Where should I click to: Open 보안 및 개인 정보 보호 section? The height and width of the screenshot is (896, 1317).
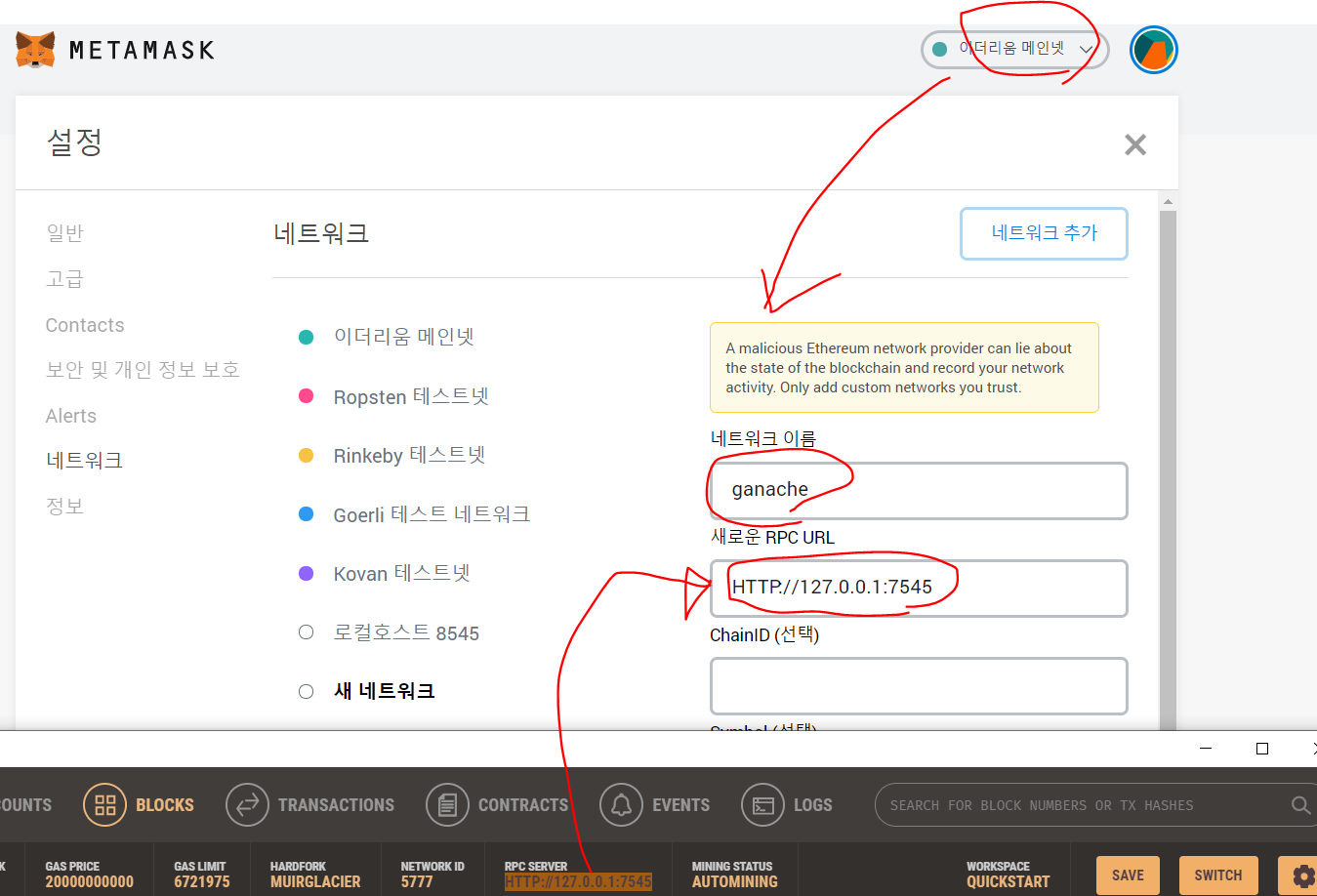(x=143, y=370)
